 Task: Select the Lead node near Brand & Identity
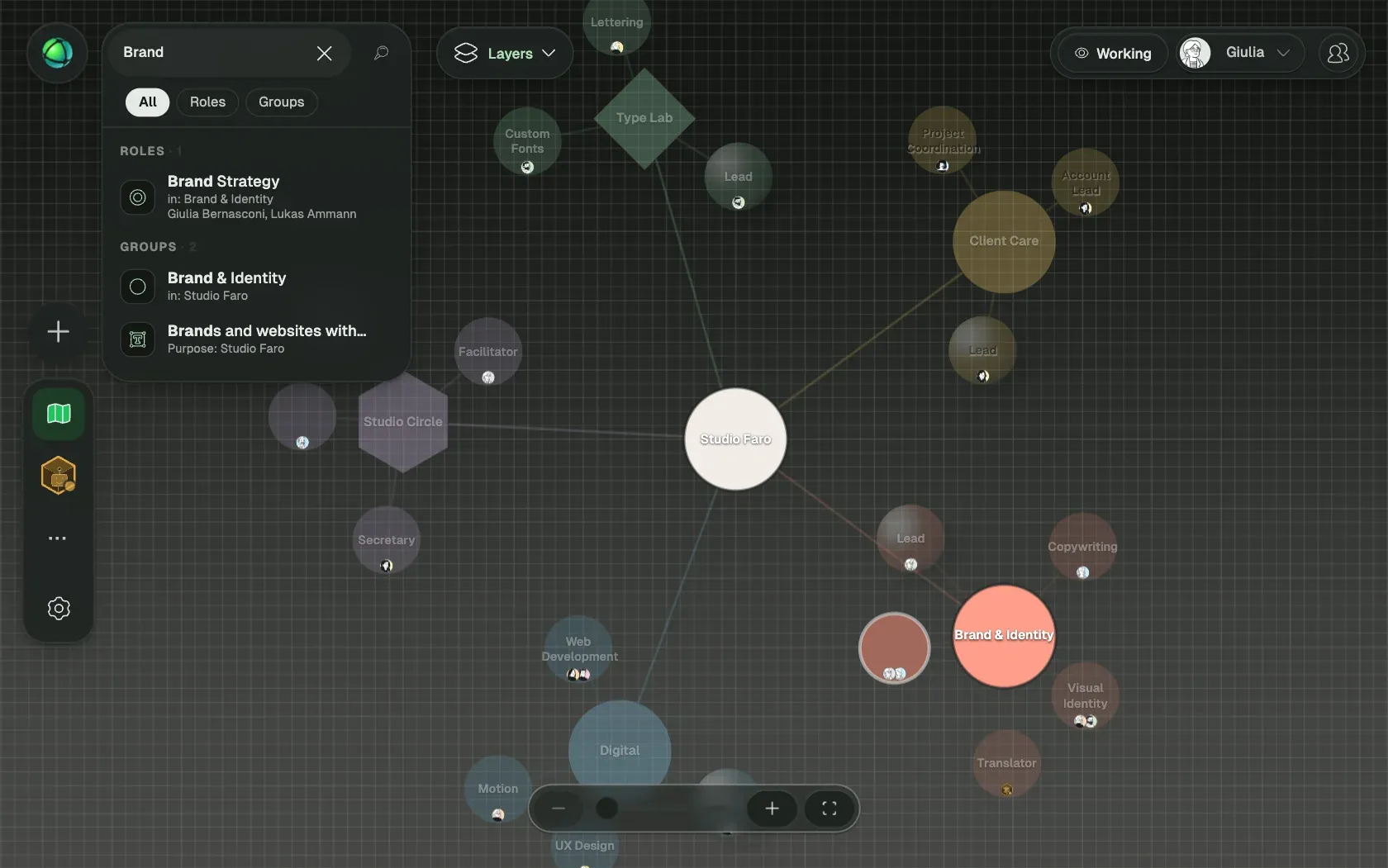point(910,538)
